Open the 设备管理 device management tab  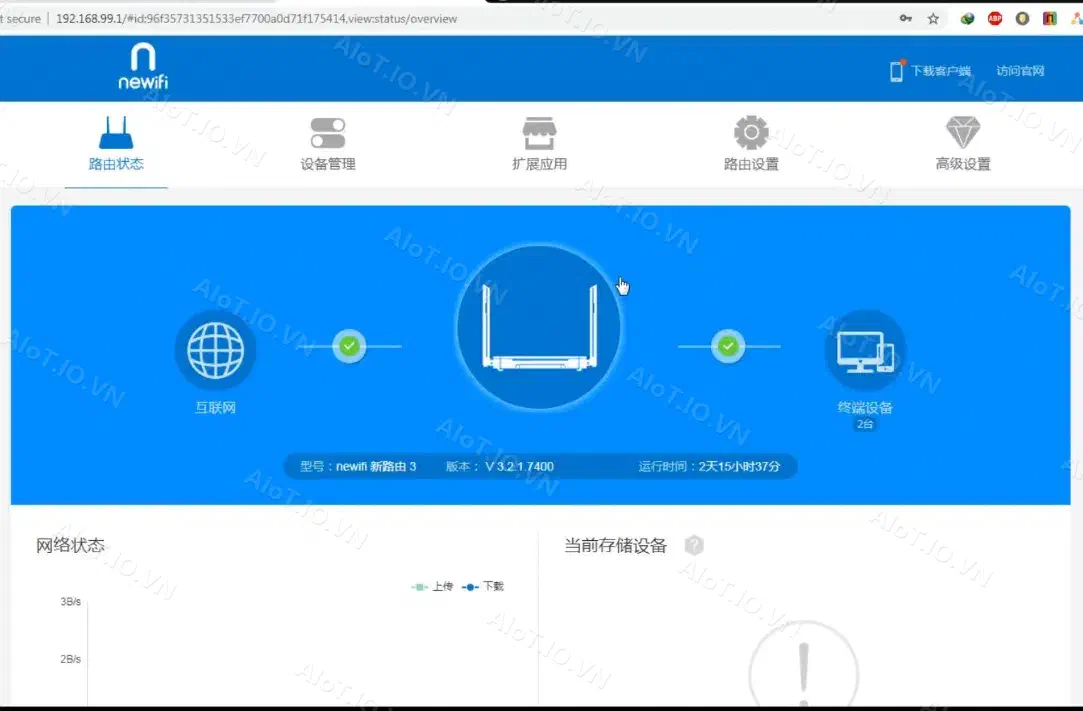coord(328,144)
